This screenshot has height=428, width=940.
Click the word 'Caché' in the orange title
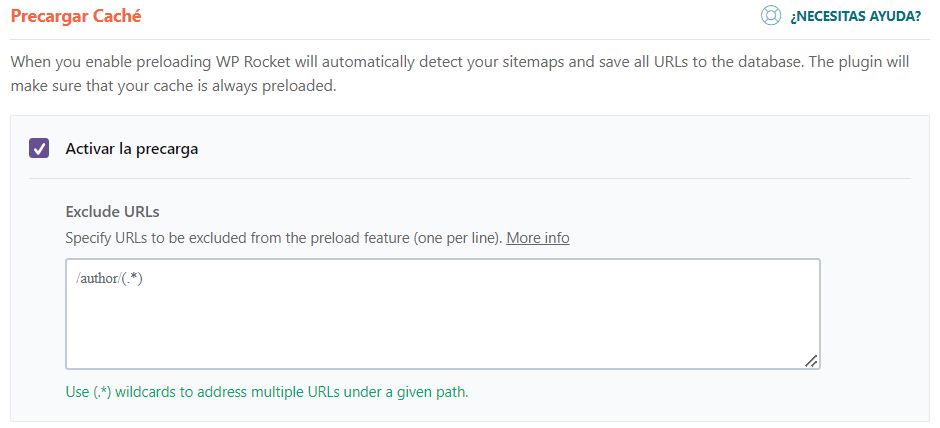coord(117,16)
